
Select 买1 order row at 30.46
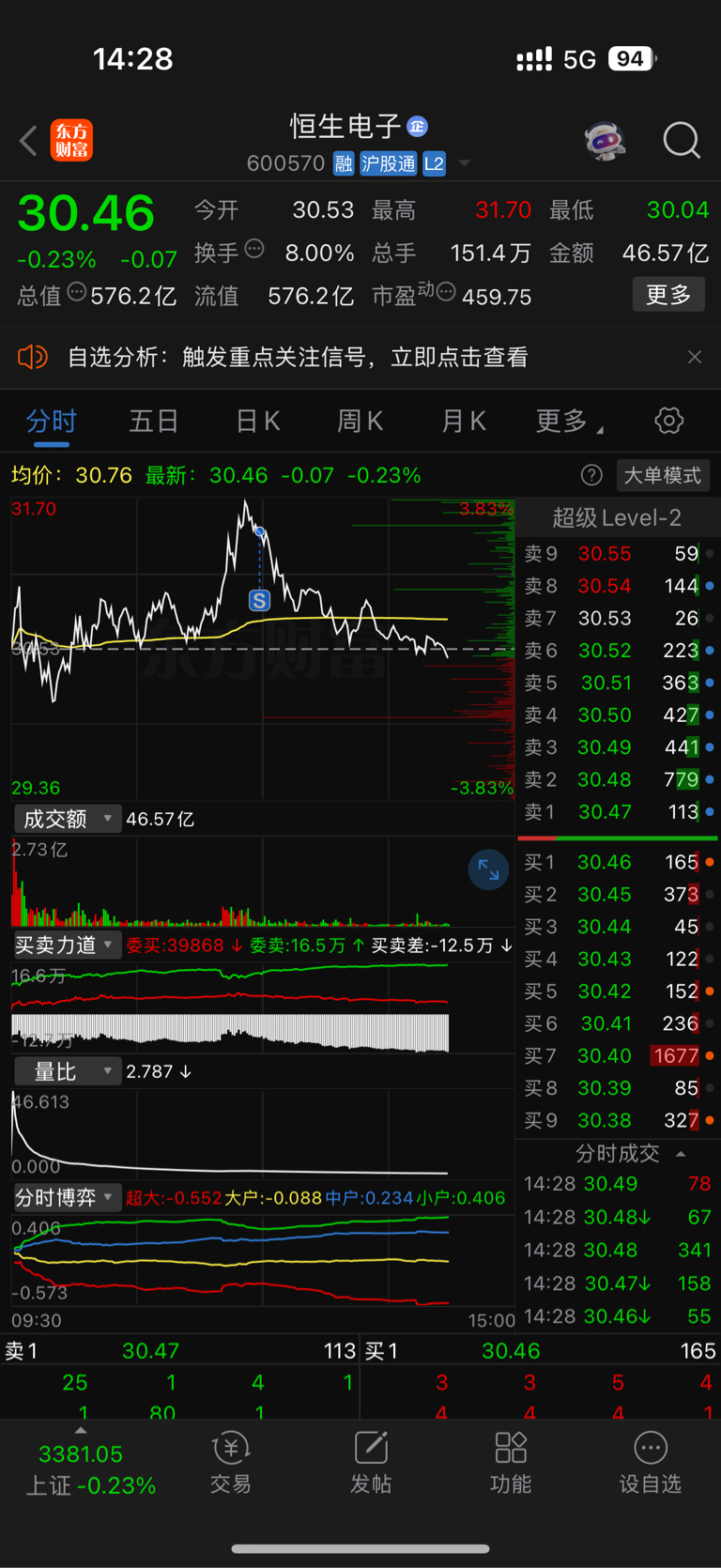pyautogui.click(x=619, y=862)
